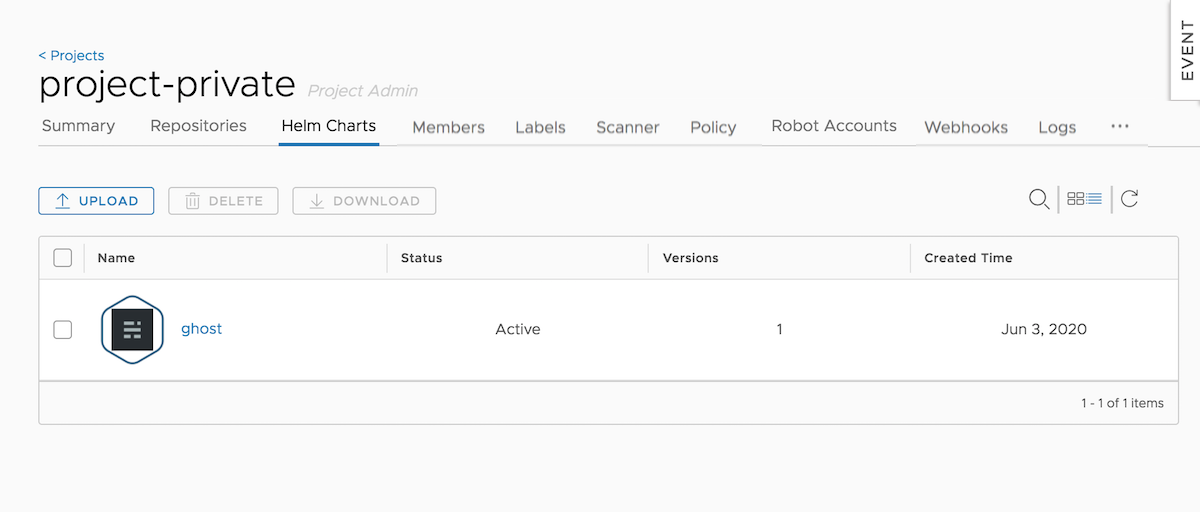This screenshot has height=512, width=1200.
Task: Go to the Webhooks tab
Action: (965, 127)
